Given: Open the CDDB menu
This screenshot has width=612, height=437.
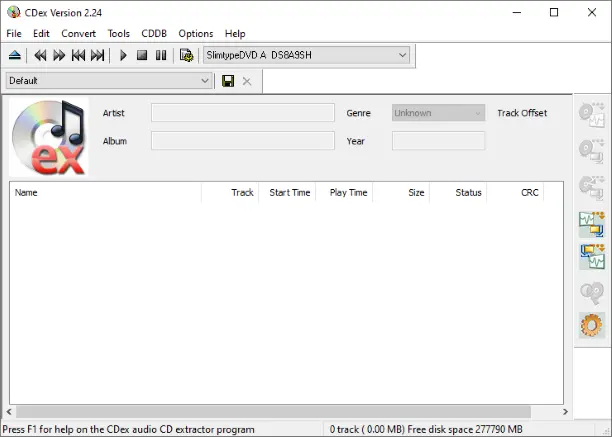Looking at the screenshot, I should tap(154, 33).
